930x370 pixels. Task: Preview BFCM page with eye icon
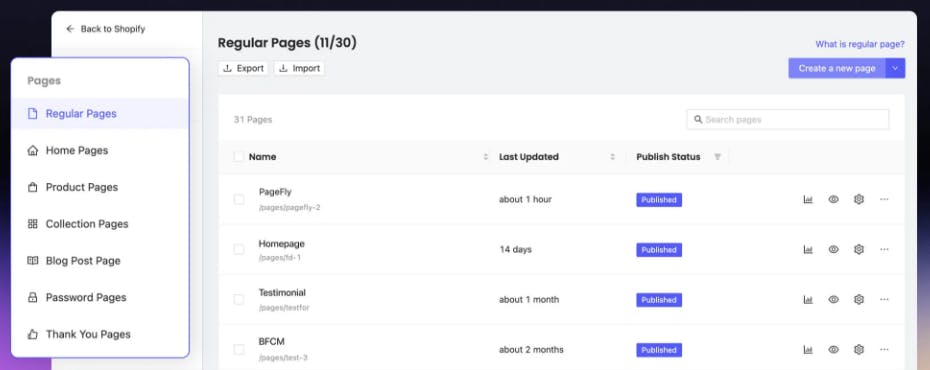pos(833,350)
